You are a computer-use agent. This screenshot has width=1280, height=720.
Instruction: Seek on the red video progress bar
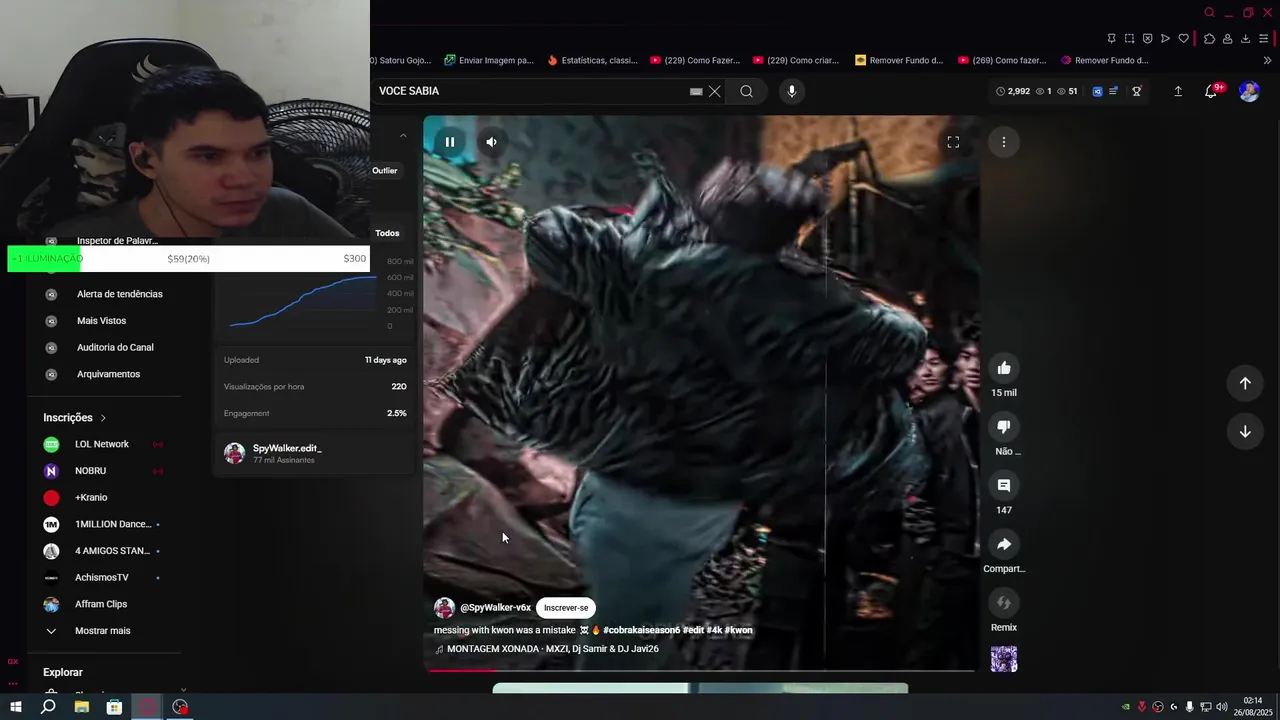tap(701, 670)
